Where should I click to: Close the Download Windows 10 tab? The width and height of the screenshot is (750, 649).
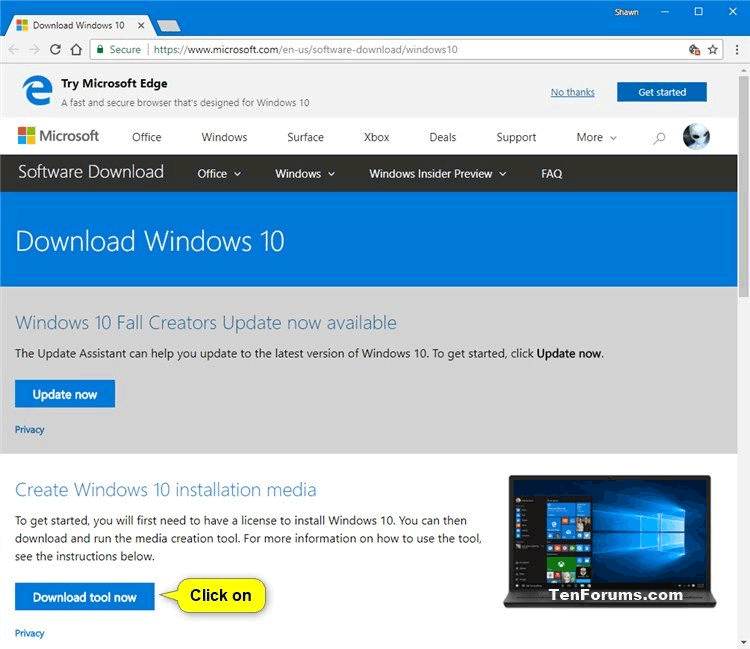click(x=141, y=25)
